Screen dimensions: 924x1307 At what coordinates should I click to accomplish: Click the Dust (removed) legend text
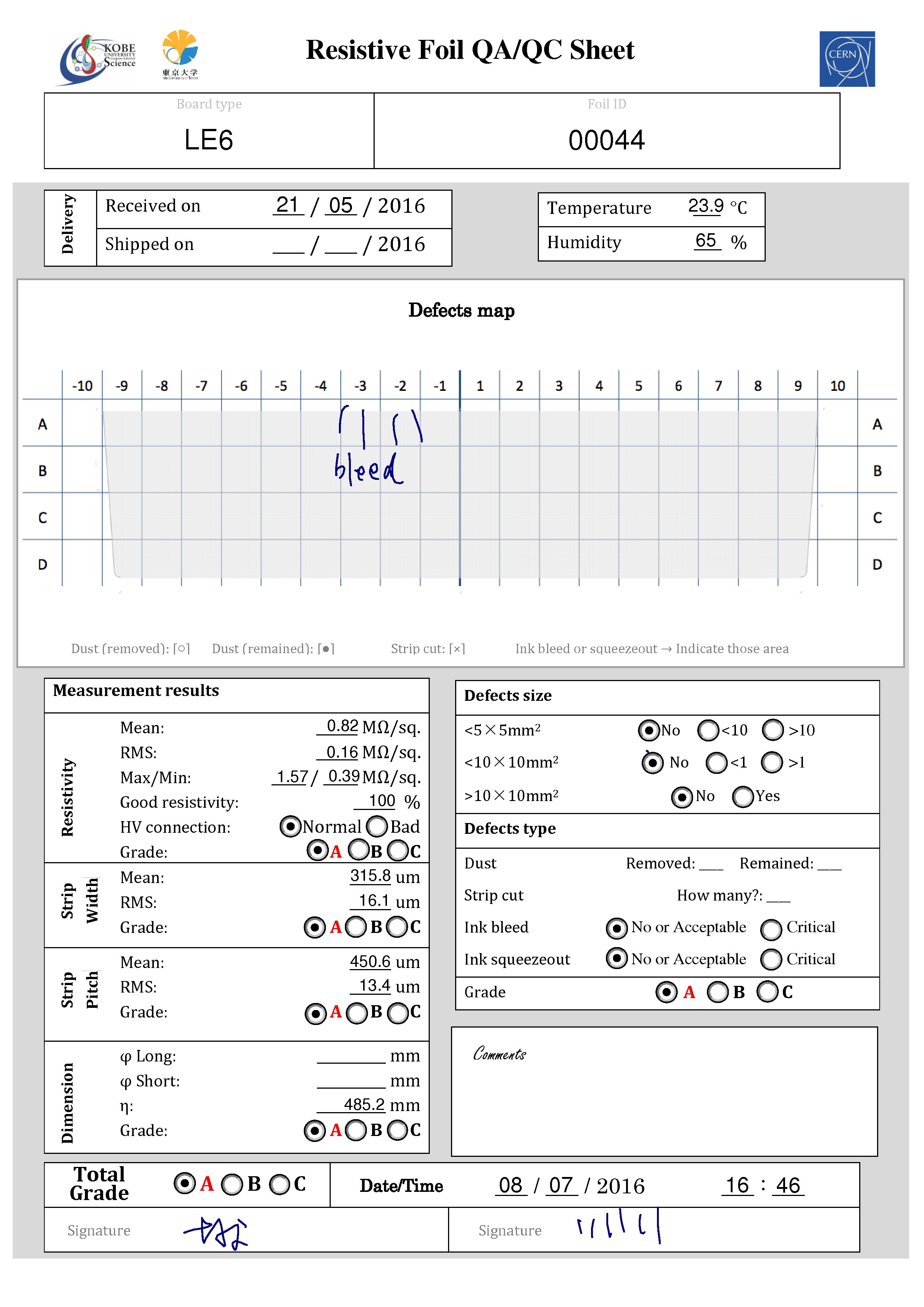click(130, 648)
